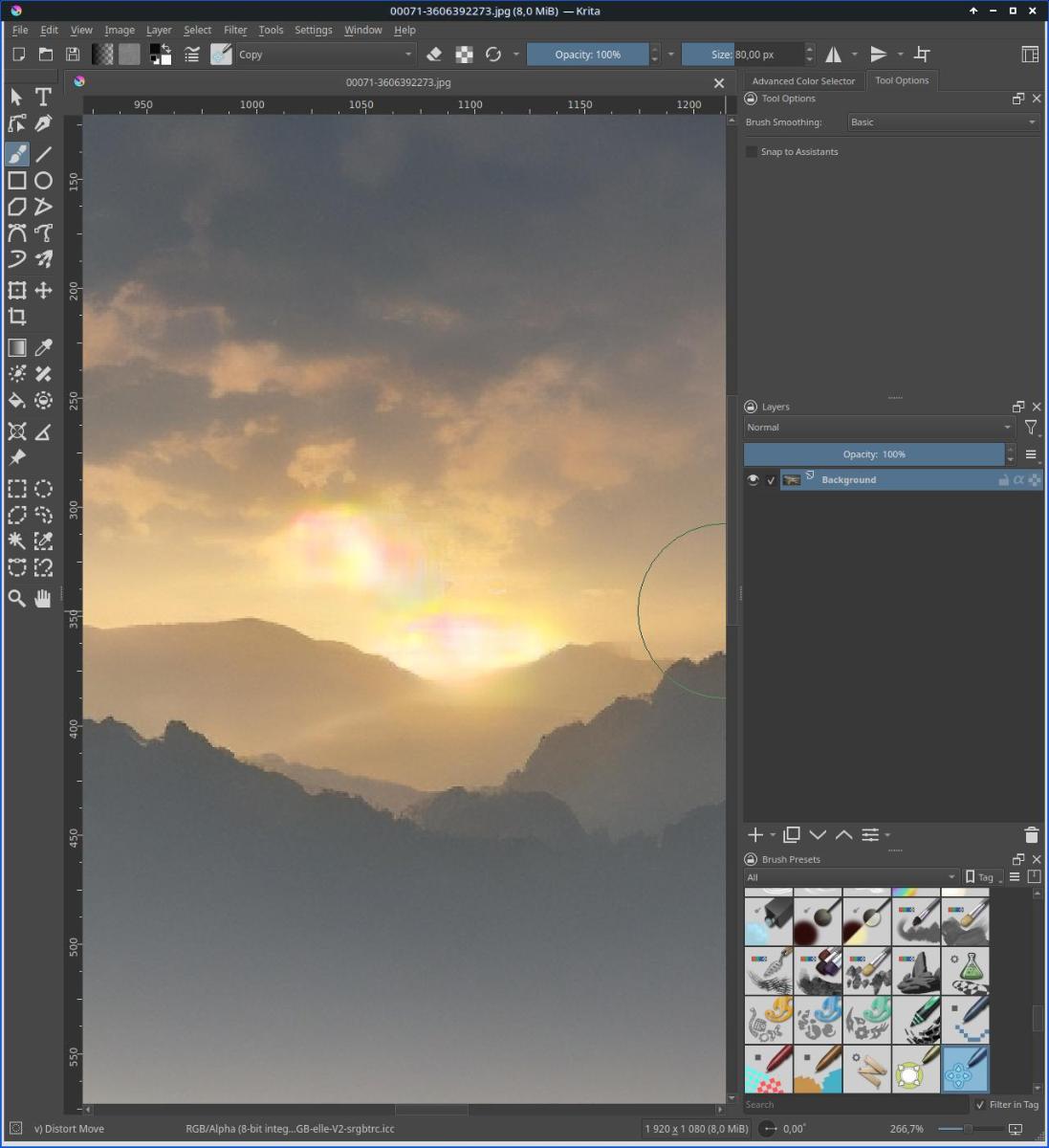This screenshot has width=1049, height=1148.
Task: Select the Rectangular Selection tool
Action: 17,490
